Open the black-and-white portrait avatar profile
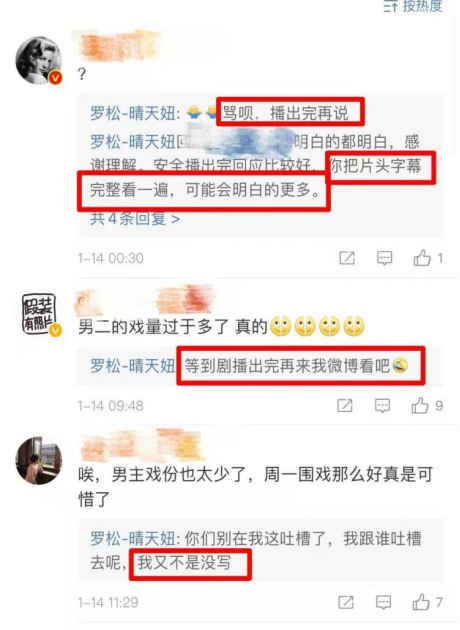This screenshot has height=630, width=460. [x=39, y=60]
